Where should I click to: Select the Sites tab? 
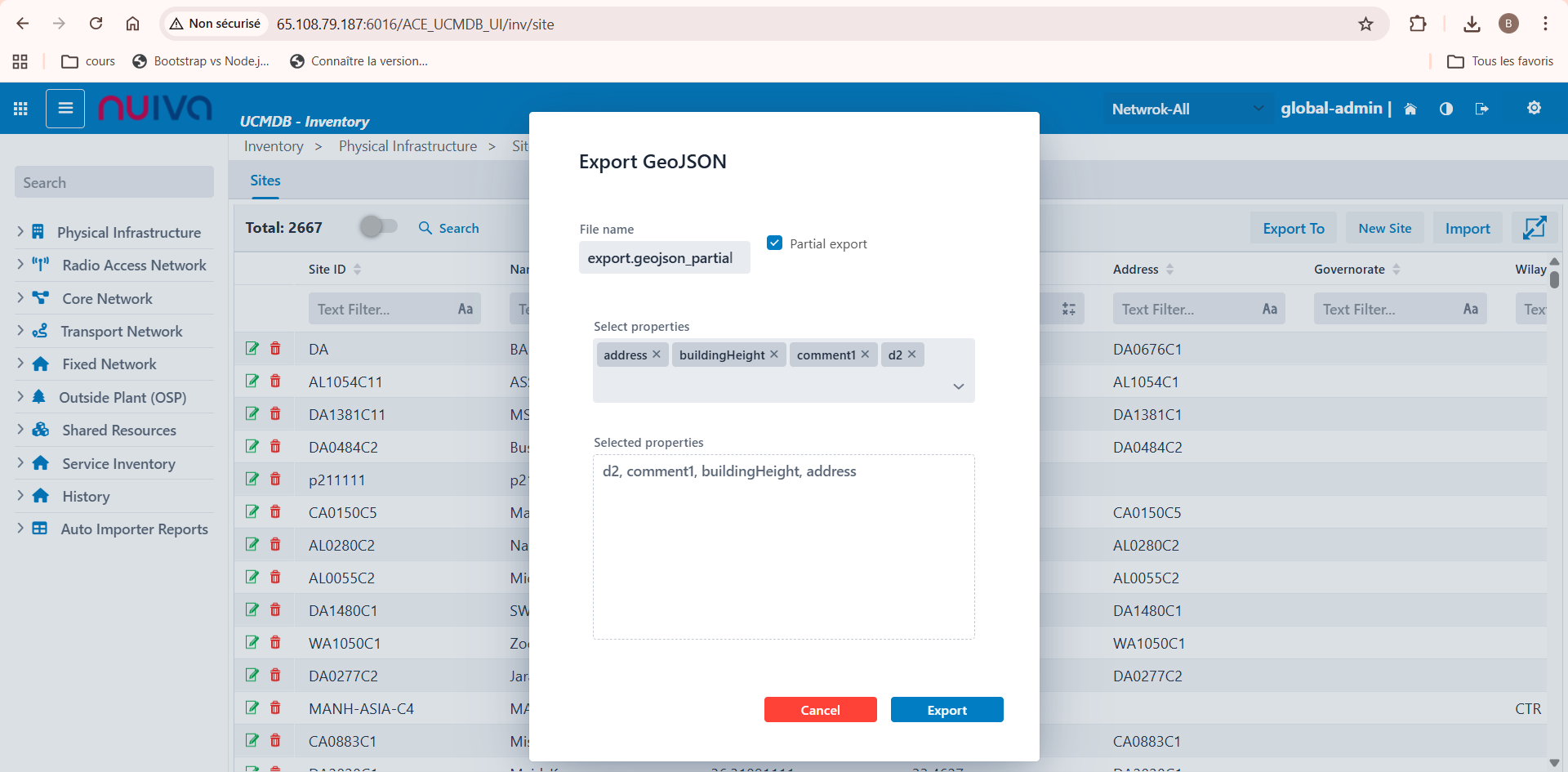point(265,181)
